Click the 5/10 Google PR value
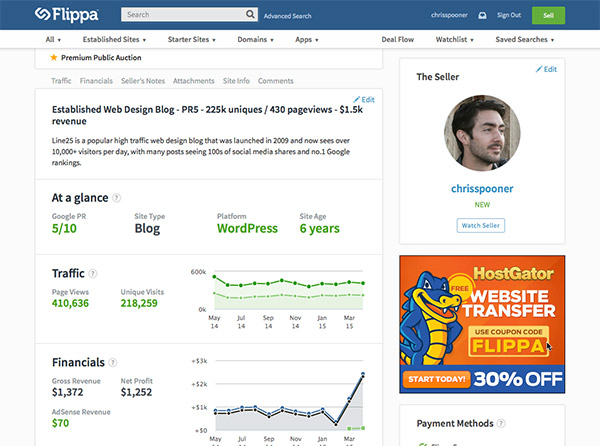 pyautogui.click(x=64, y=228)
